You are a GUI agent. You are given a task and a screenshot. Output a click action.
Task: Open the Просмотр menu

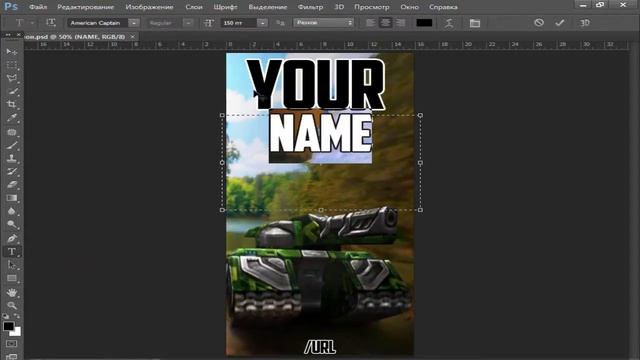click(372, 7)
